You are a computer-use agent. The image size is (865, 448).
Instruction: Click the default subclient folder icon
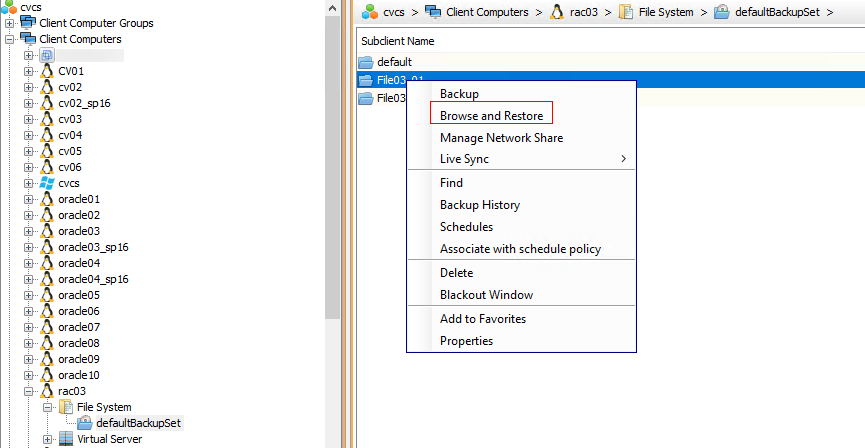pos(367,62)
